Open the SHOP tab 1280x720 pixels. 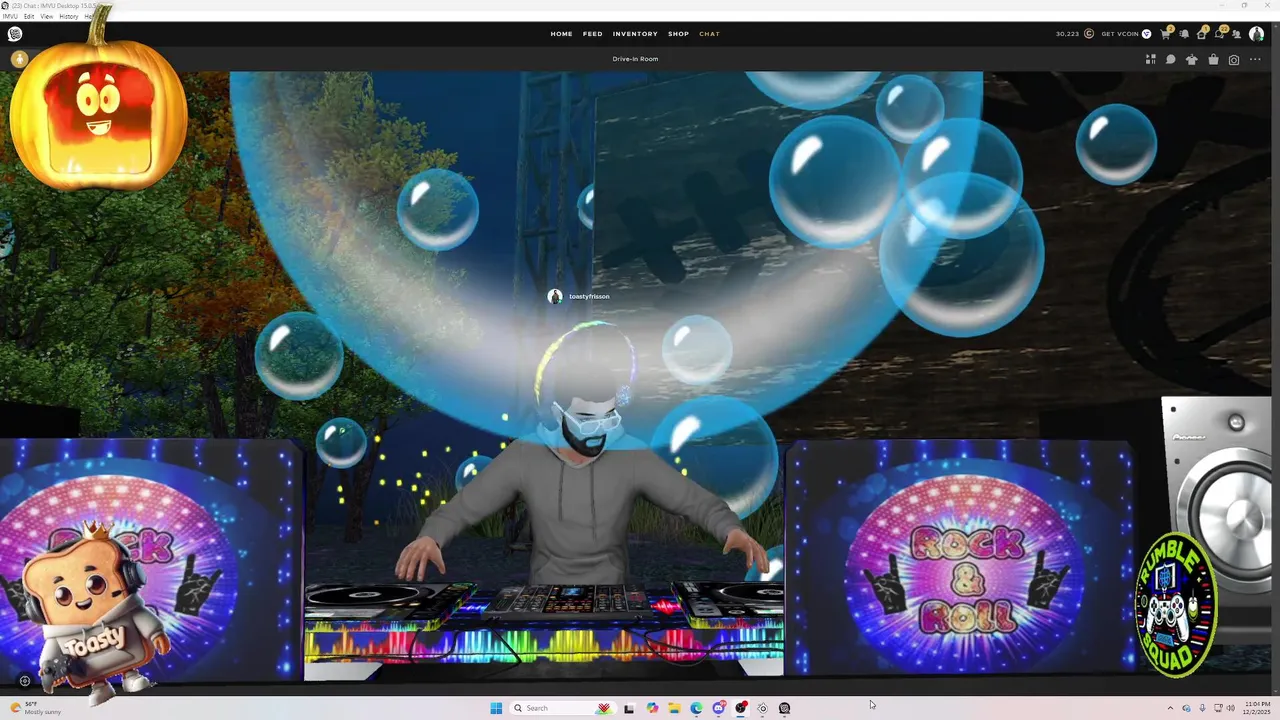tap(678, 34)
